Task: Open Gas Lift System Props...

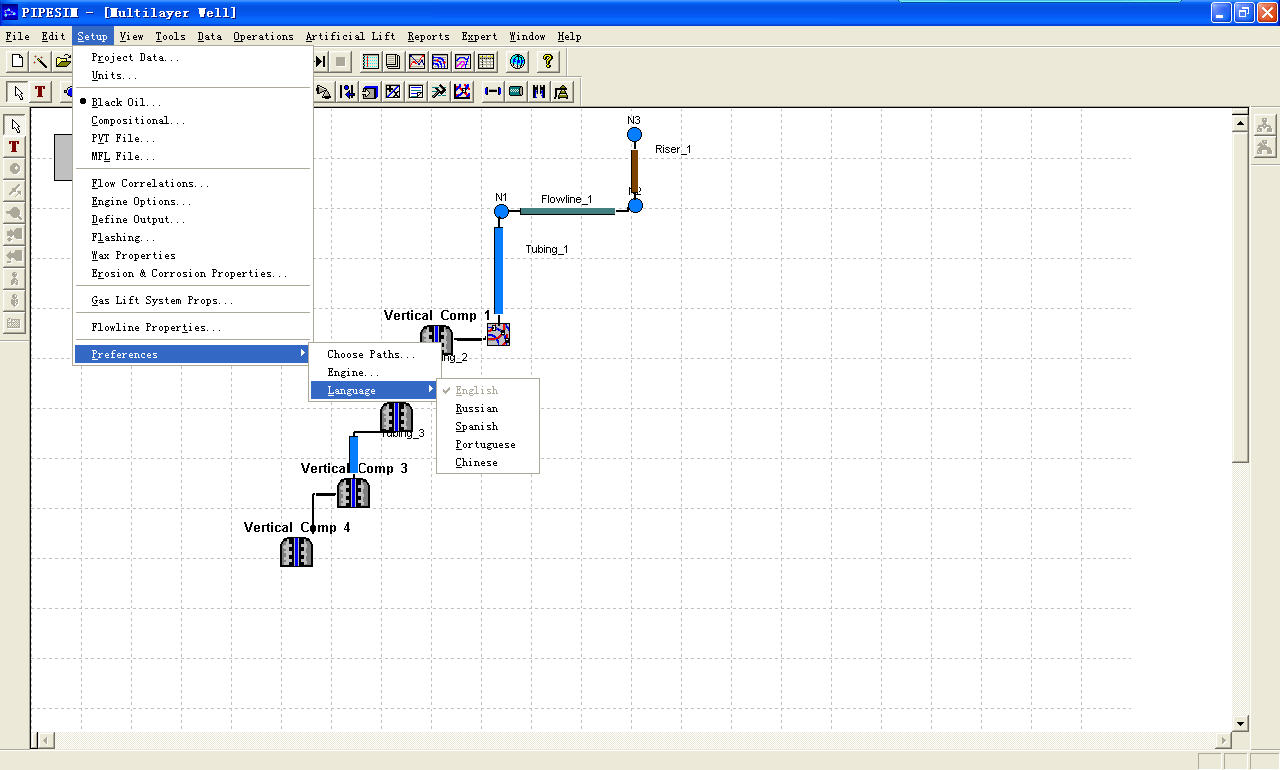Action: tap(194, 300)
